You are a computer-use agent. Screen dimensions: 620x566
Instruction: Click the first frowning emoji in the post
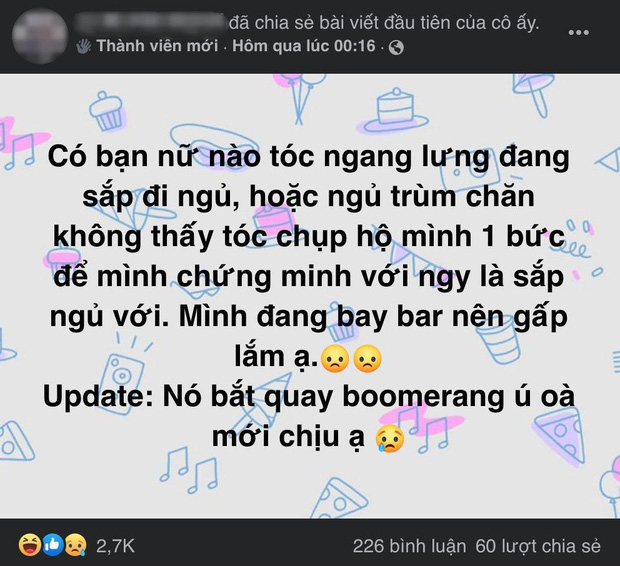point(335,359)
